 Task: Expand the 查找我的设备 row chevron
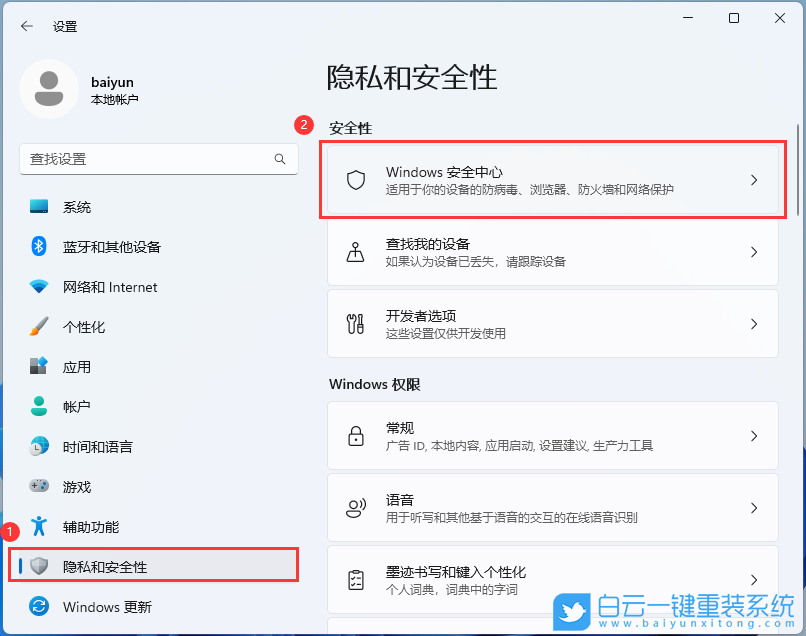point(754,252)
